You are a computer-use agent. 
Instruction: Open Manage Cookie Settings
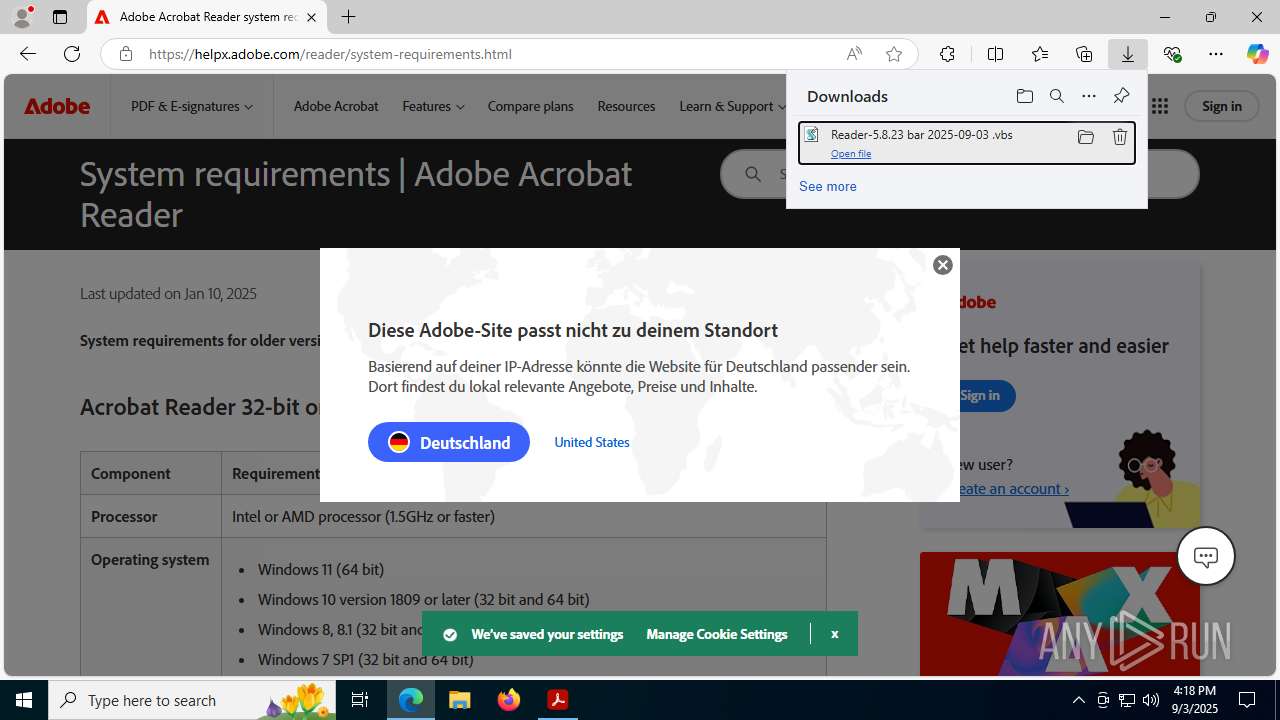click(717, 634)
